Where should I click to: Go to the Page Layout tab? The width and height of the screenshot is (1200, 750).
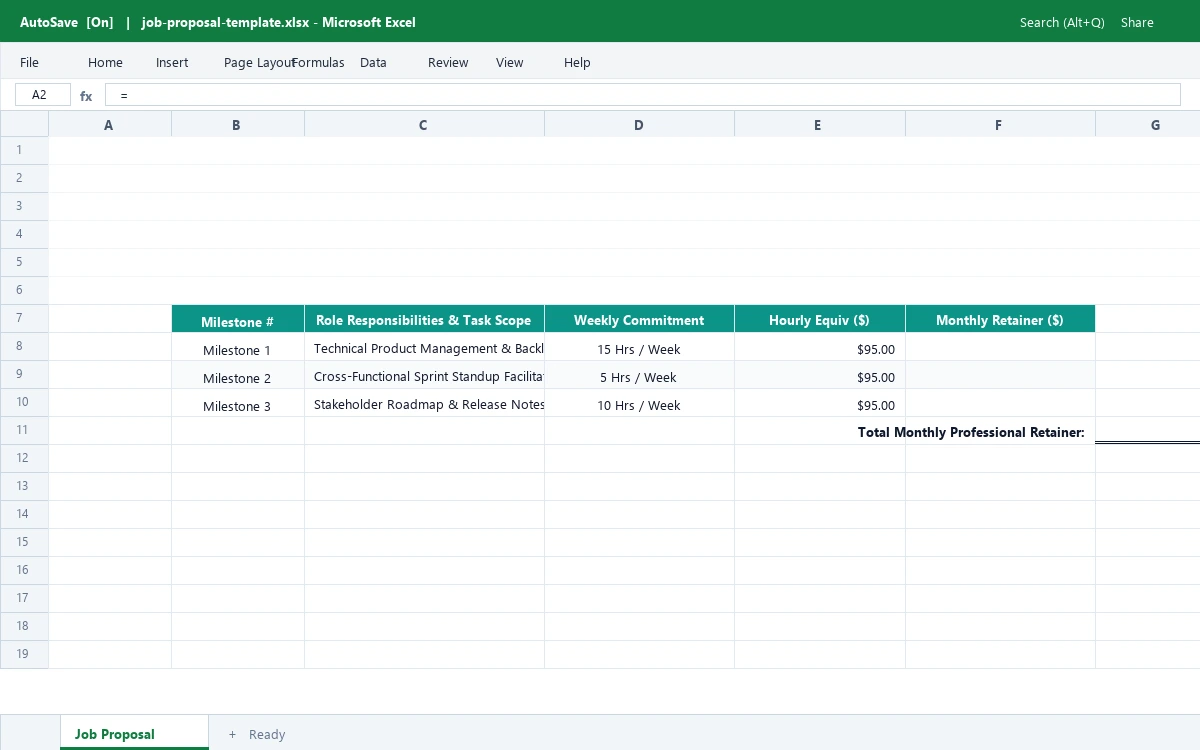pyautogui.click(x=258, y=62)
